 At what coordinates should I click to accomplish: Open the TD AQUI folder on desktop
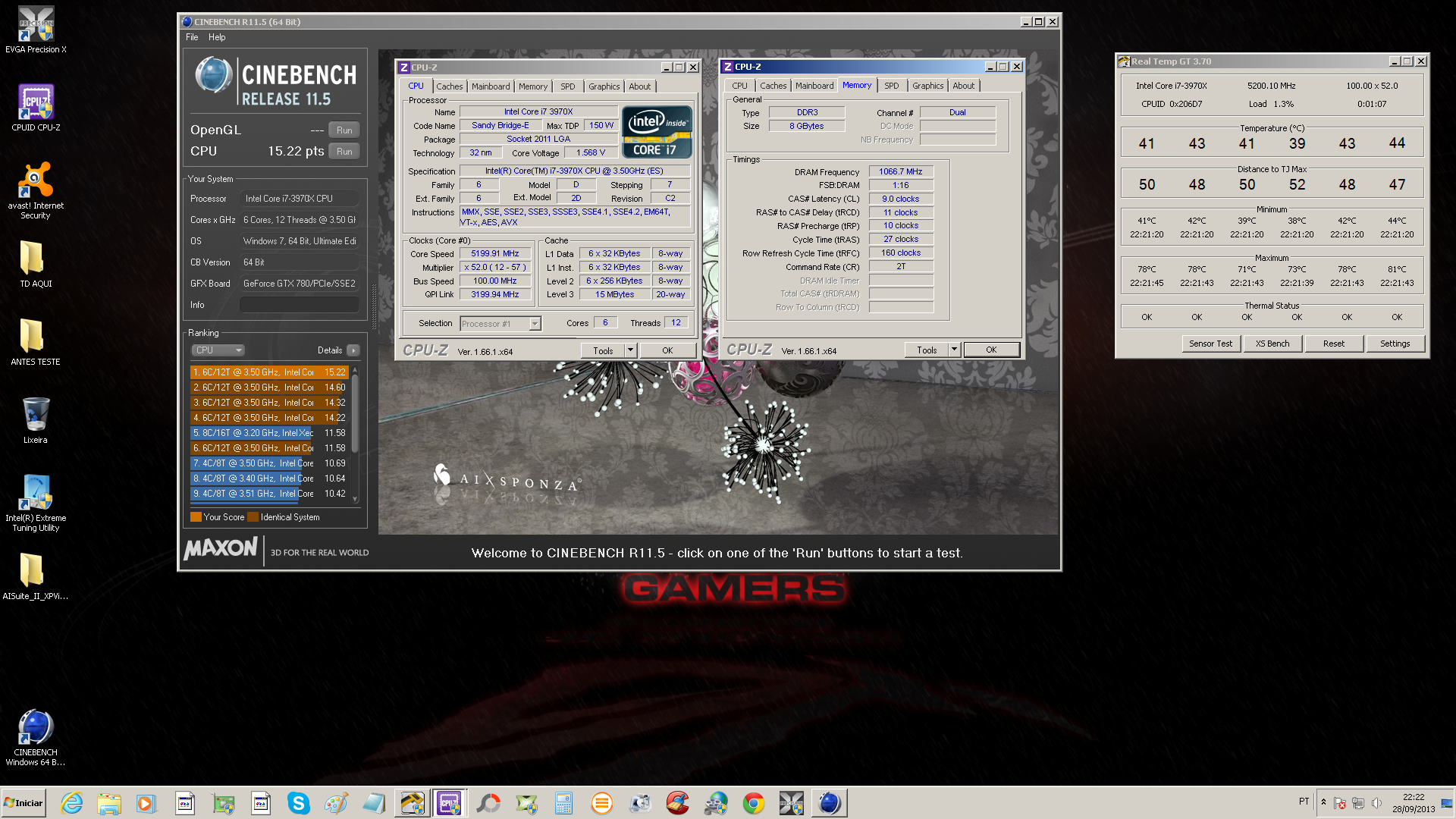[36, 264]
